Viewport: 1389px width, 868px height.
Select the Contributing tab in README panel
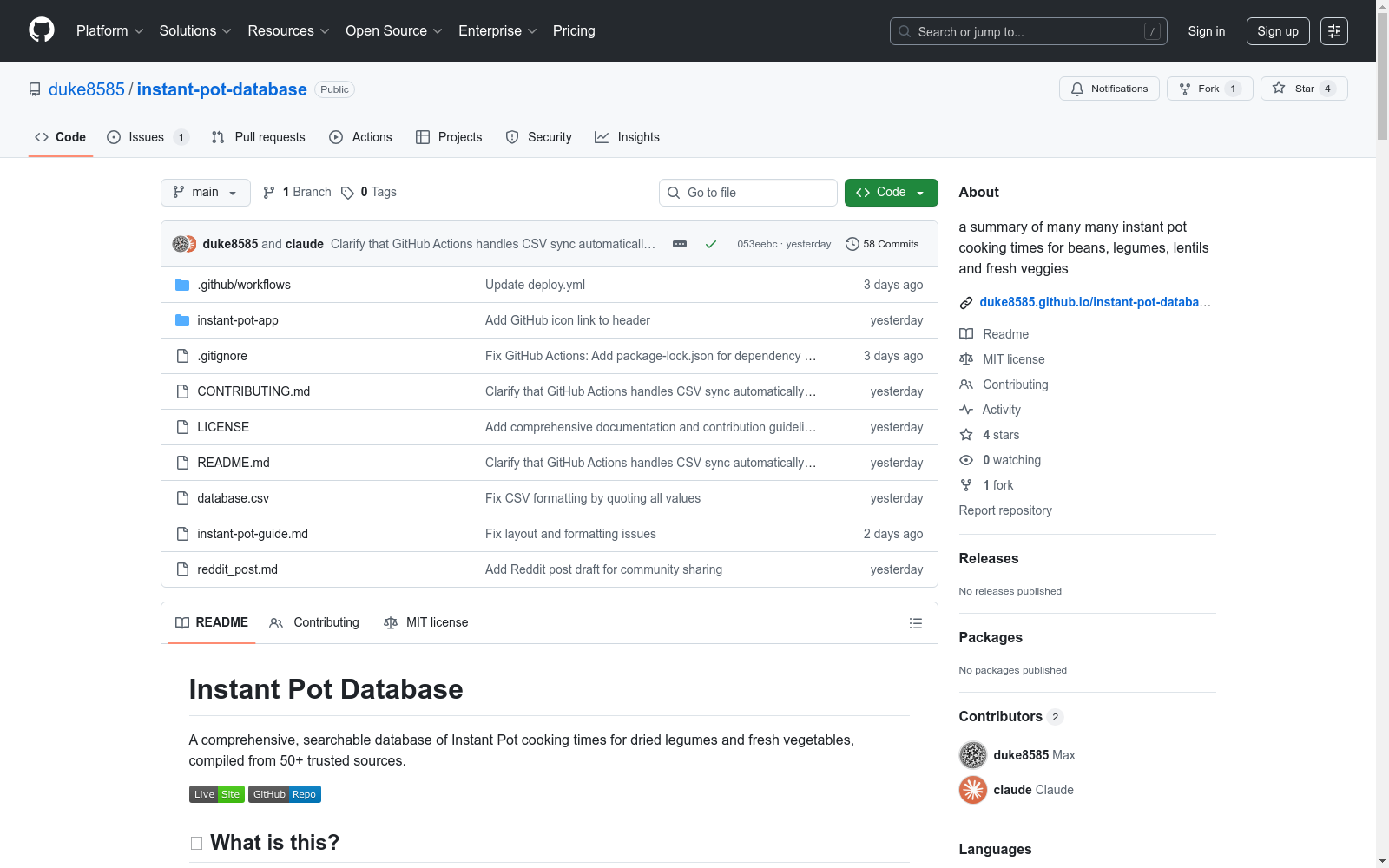coord(314,623)
